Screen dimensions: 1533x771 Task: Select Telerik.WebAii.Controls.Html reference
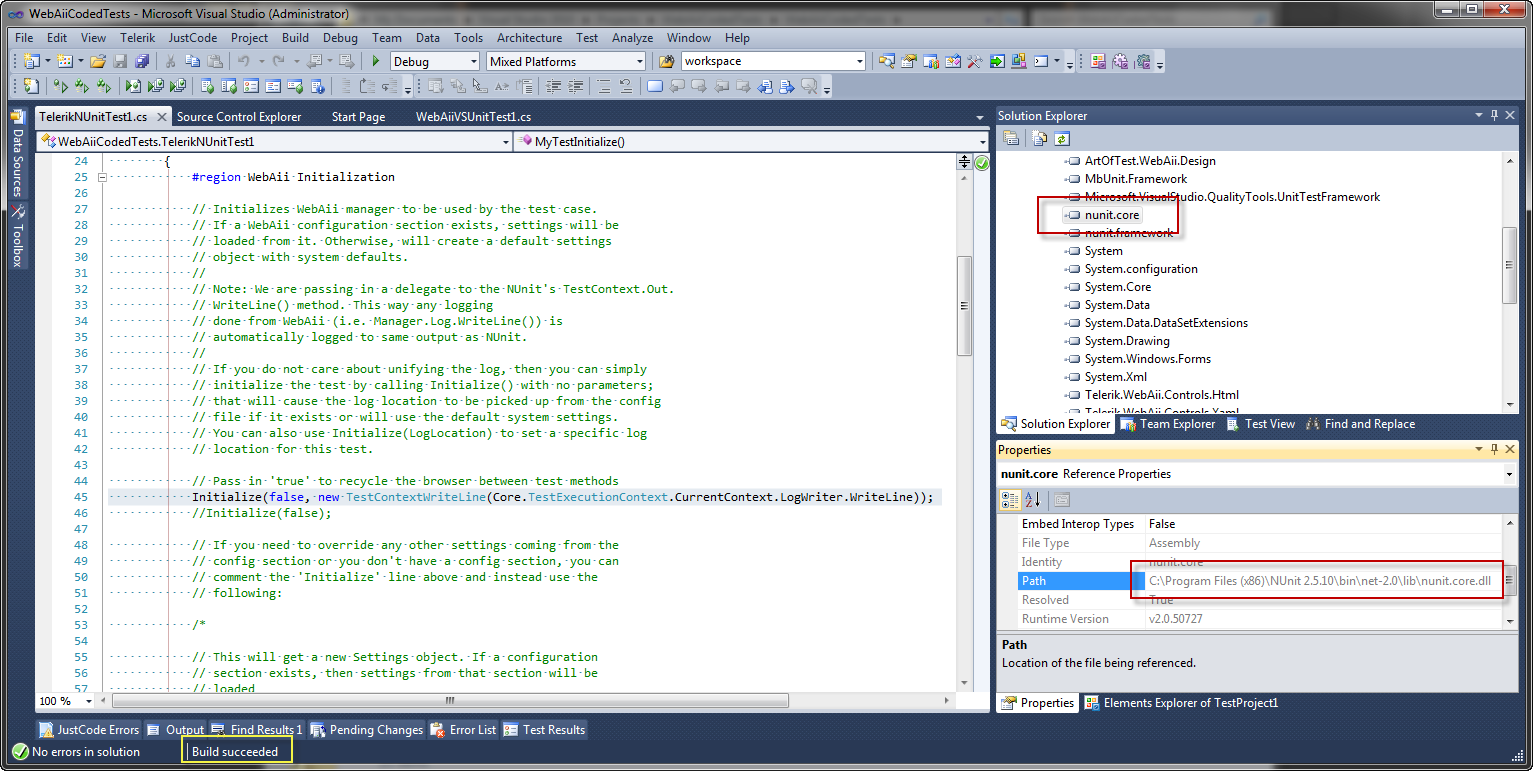point(1161,395)
